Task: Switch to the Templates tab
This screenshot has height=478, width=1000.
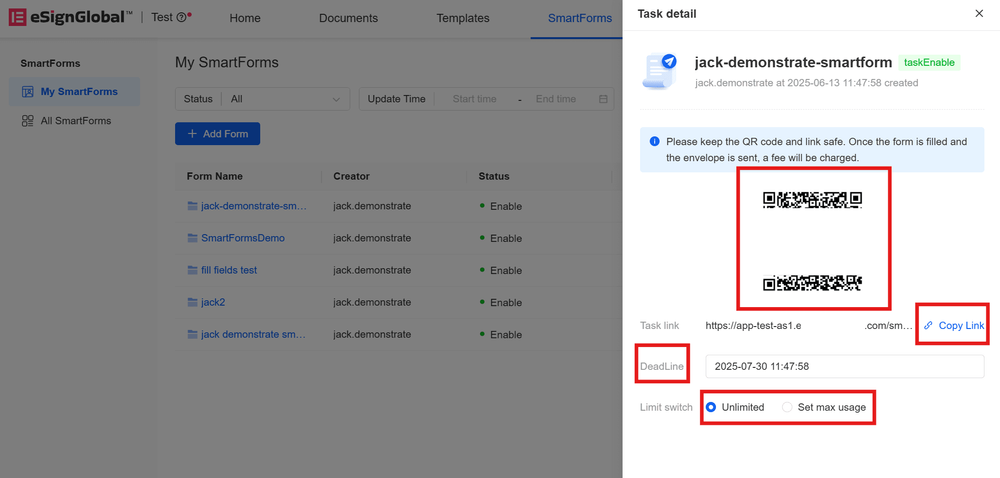Action: (463, 18)
